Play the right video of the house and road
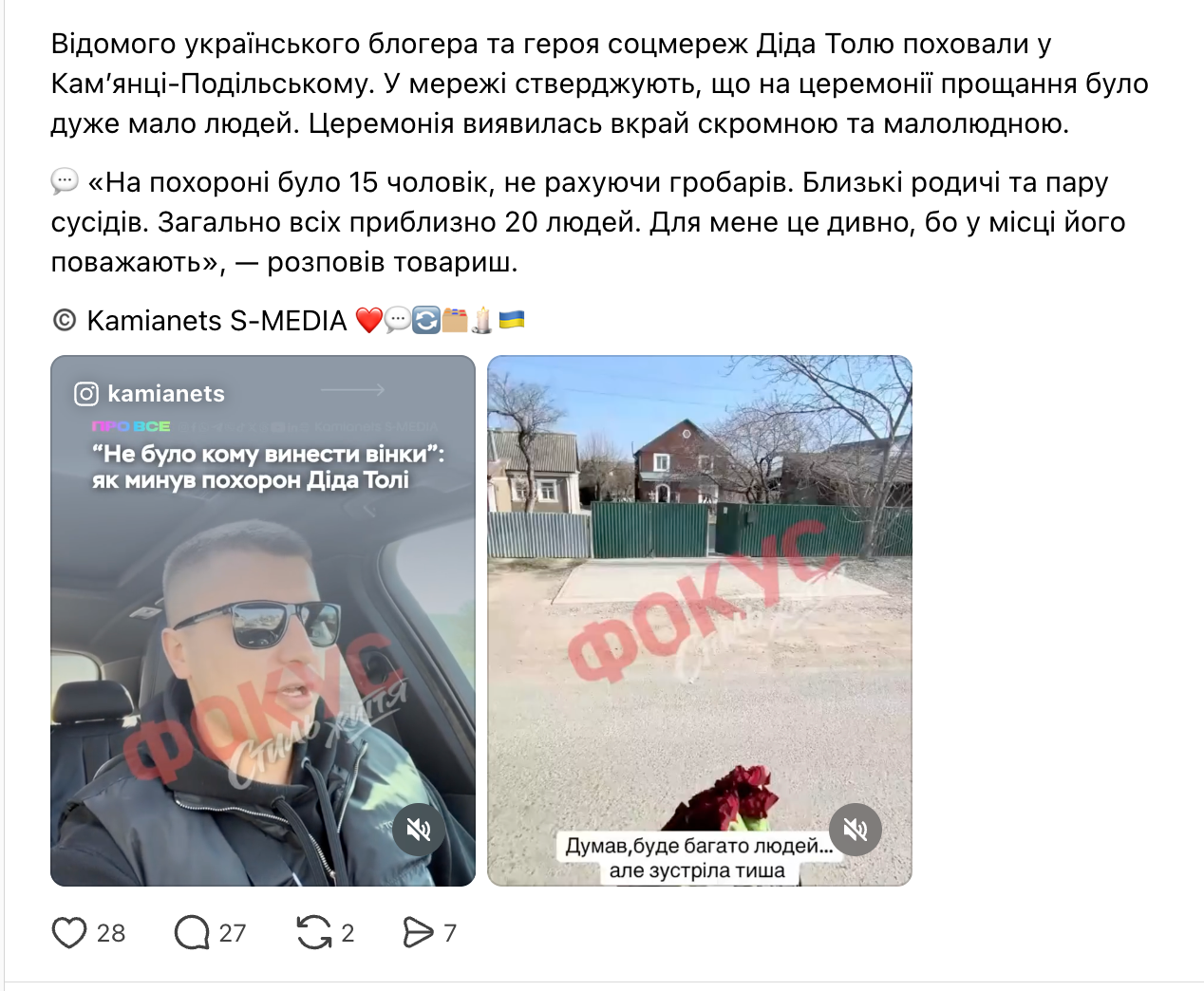Screen dimensions: 1204x991 700,621
